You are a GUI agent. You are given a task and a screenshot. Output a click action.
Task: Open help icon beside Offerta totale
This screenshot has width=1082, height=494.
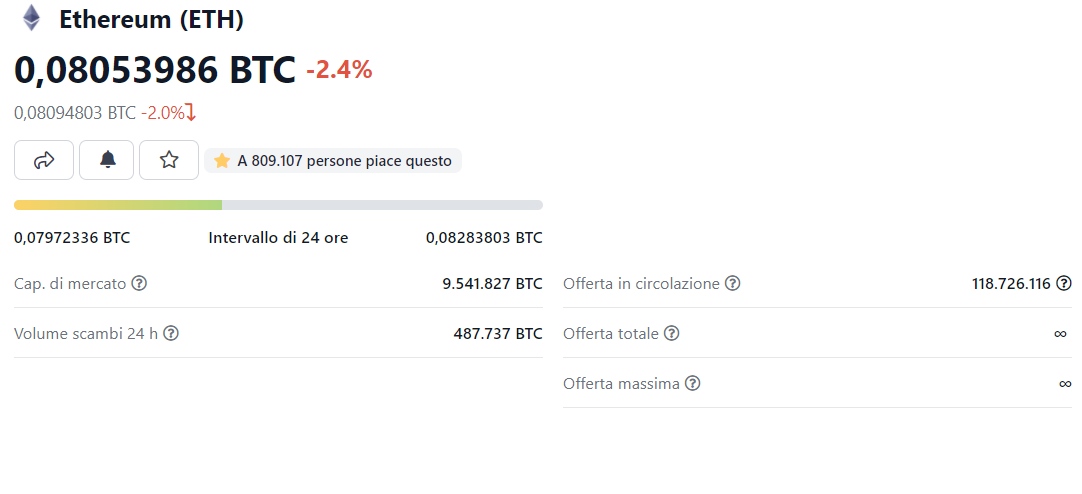[x=671, y=333]
